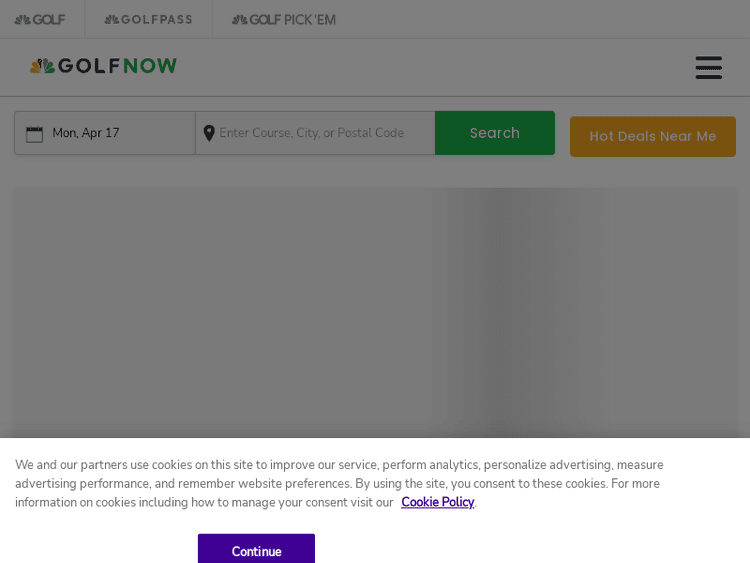The height and width of the screenshot is (563, 750).
Task: Click the calendar icon in date field
Action: coord(34,134)
